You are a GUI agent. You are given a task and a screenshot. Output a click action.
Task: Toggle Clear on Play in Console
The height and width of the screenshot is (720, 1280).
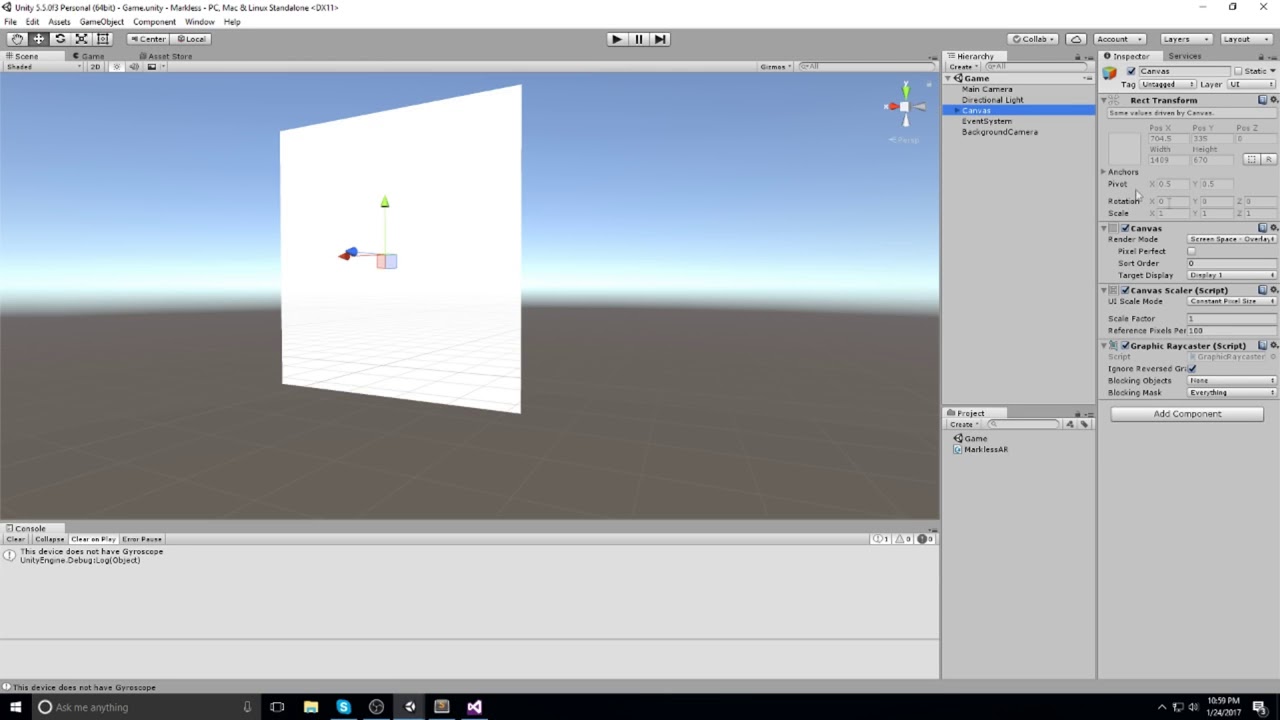click(93, 539)
